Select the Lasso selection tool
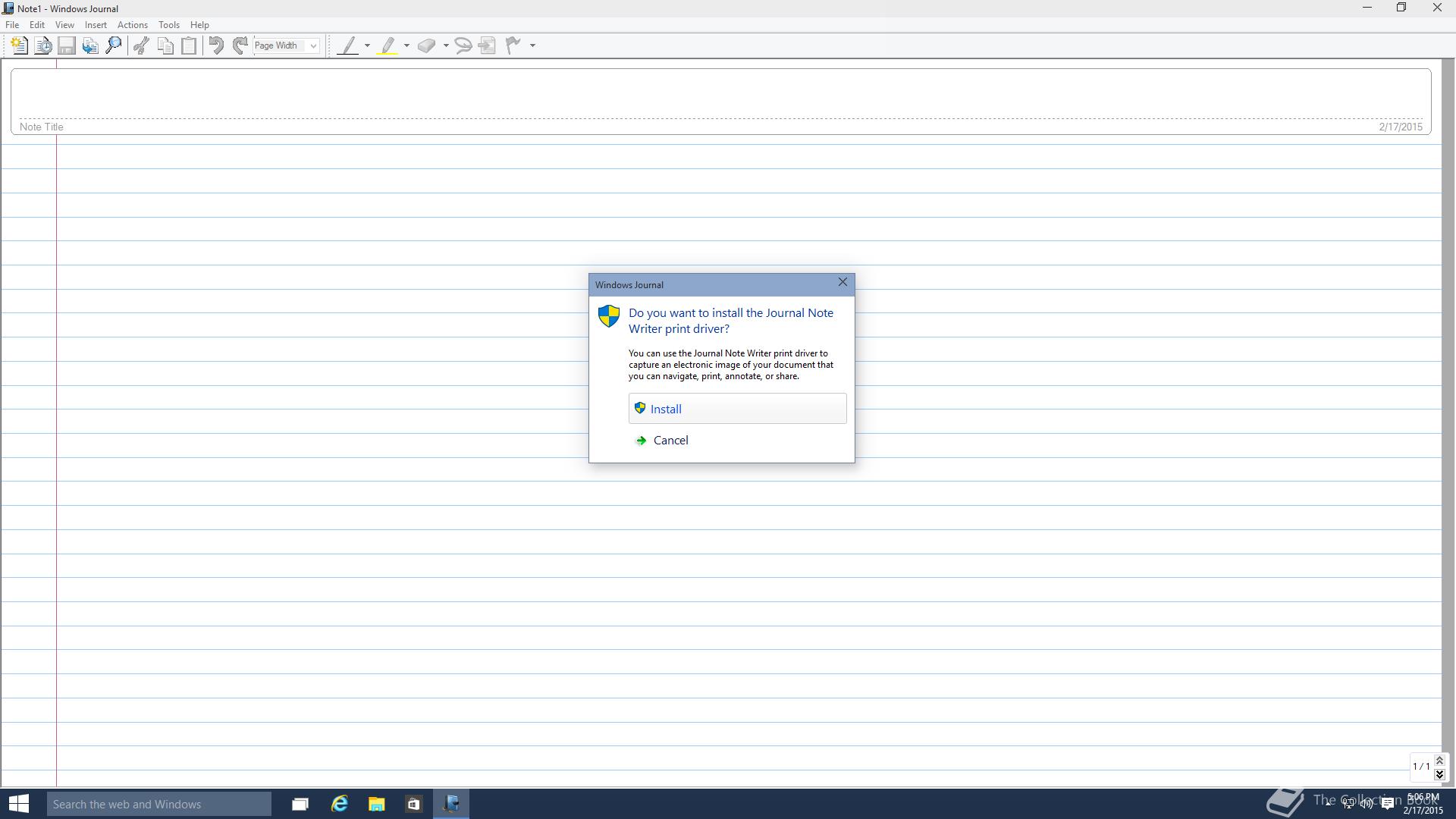The height and width of the screenshot is (819, 1456). 463,45
